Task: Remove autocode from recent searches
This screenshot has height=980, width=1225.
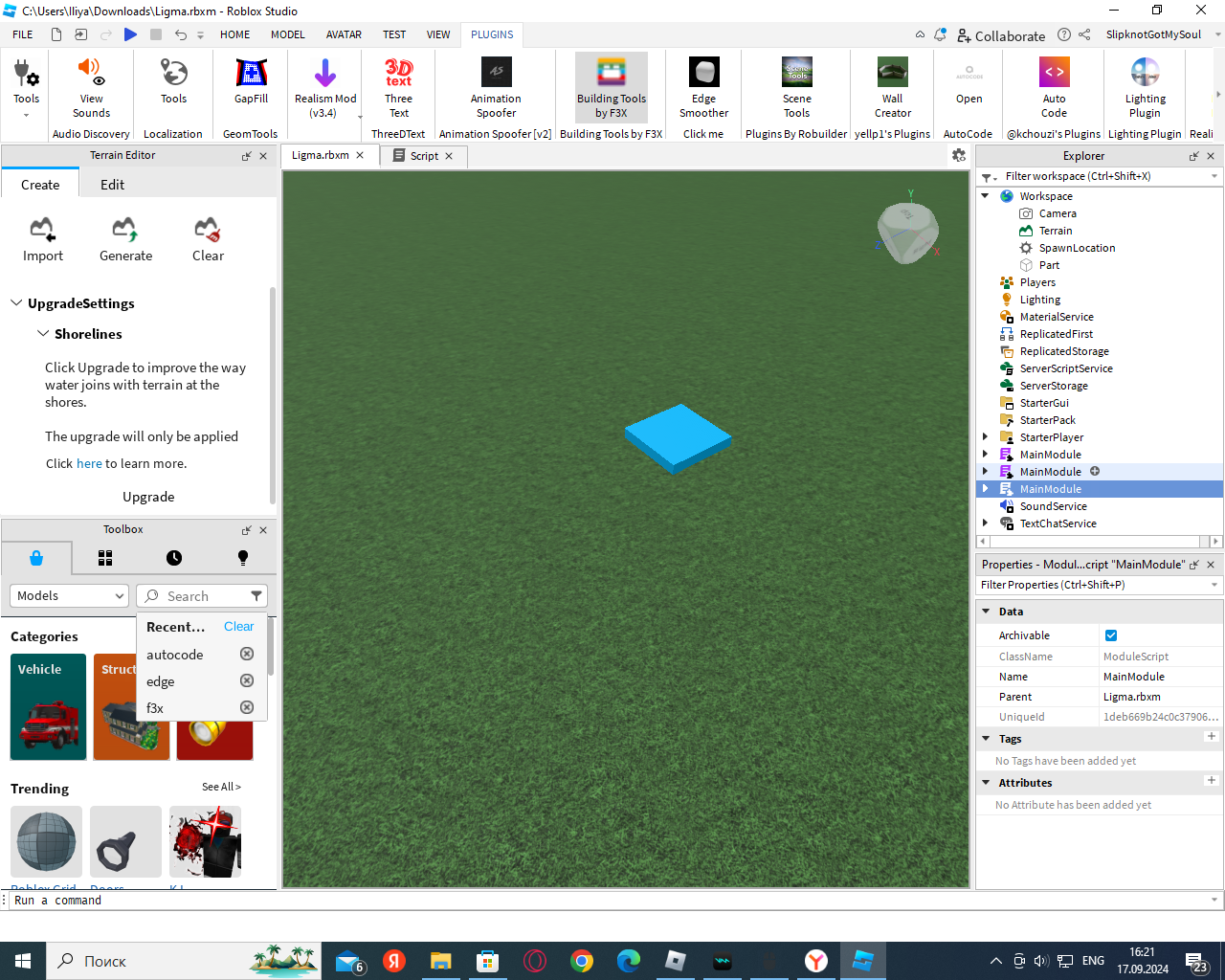Action: point(247,654)
